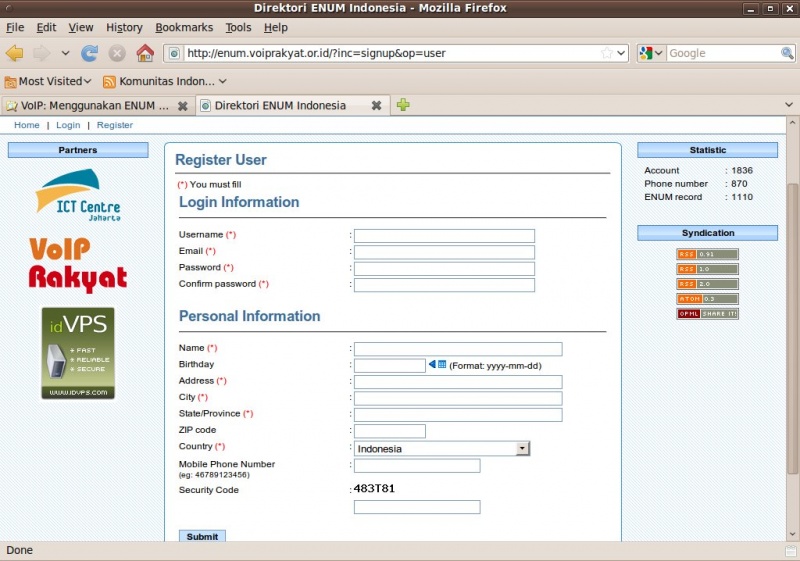Open the Google search engine selector

(x=651, y=53)
